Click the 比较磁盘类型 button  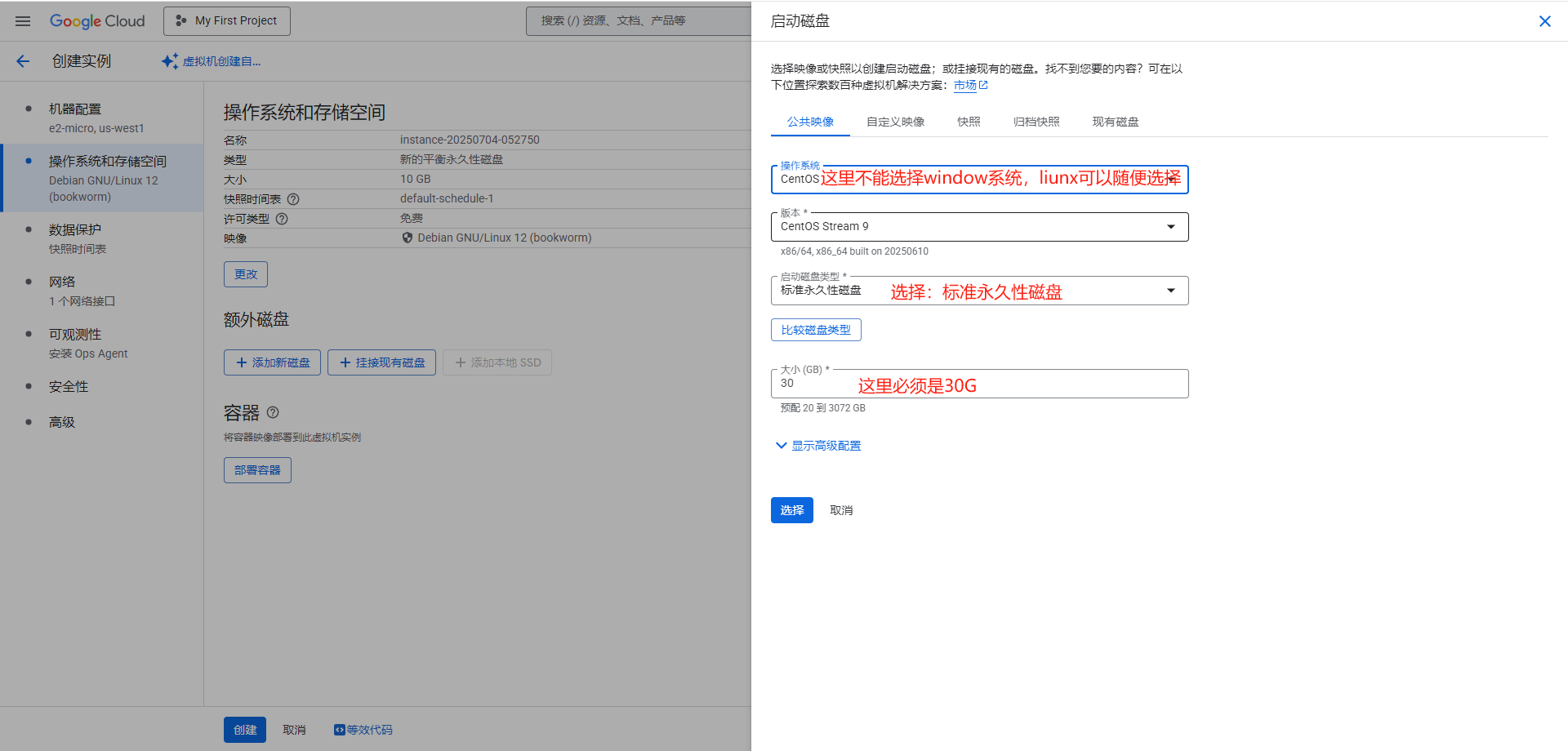click(816, 330)
